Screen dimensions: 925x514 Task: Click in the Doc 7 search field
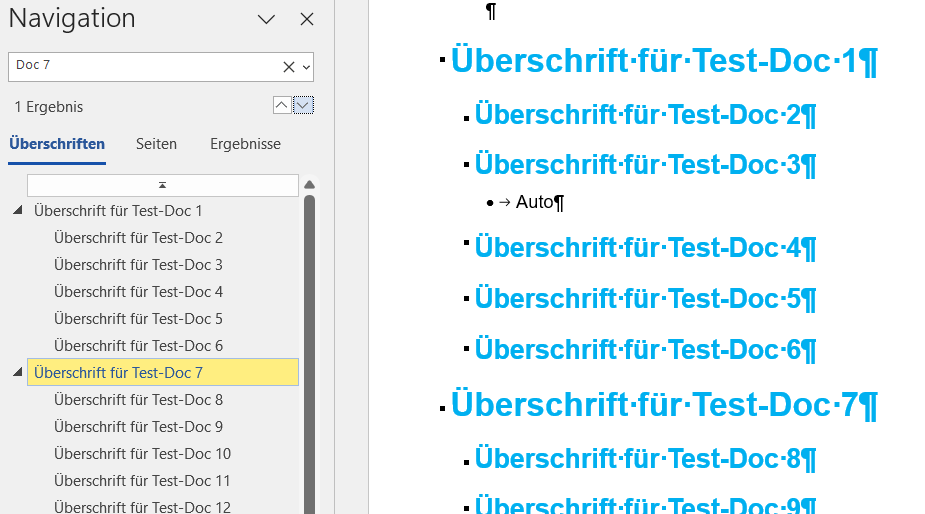click(145, 66)
